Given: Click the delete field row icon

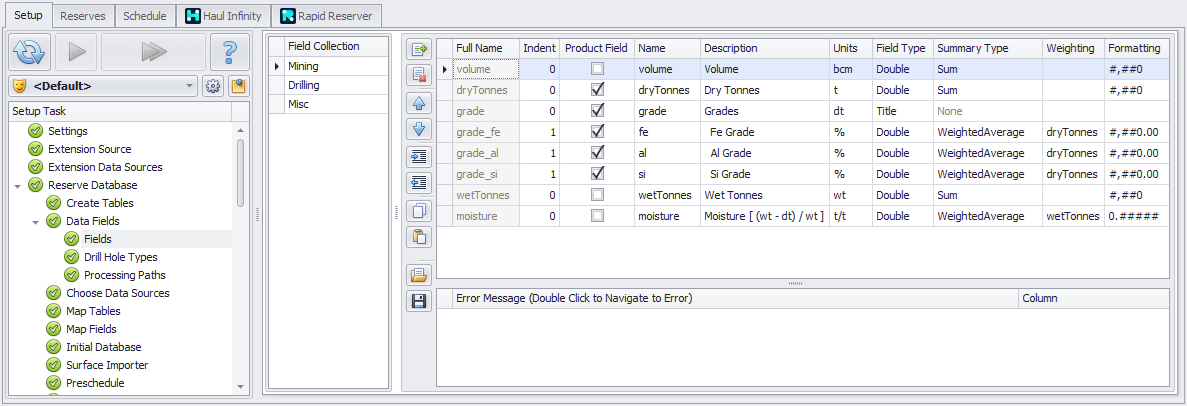Looking at the screenshot, I should (x=419, y=74).
